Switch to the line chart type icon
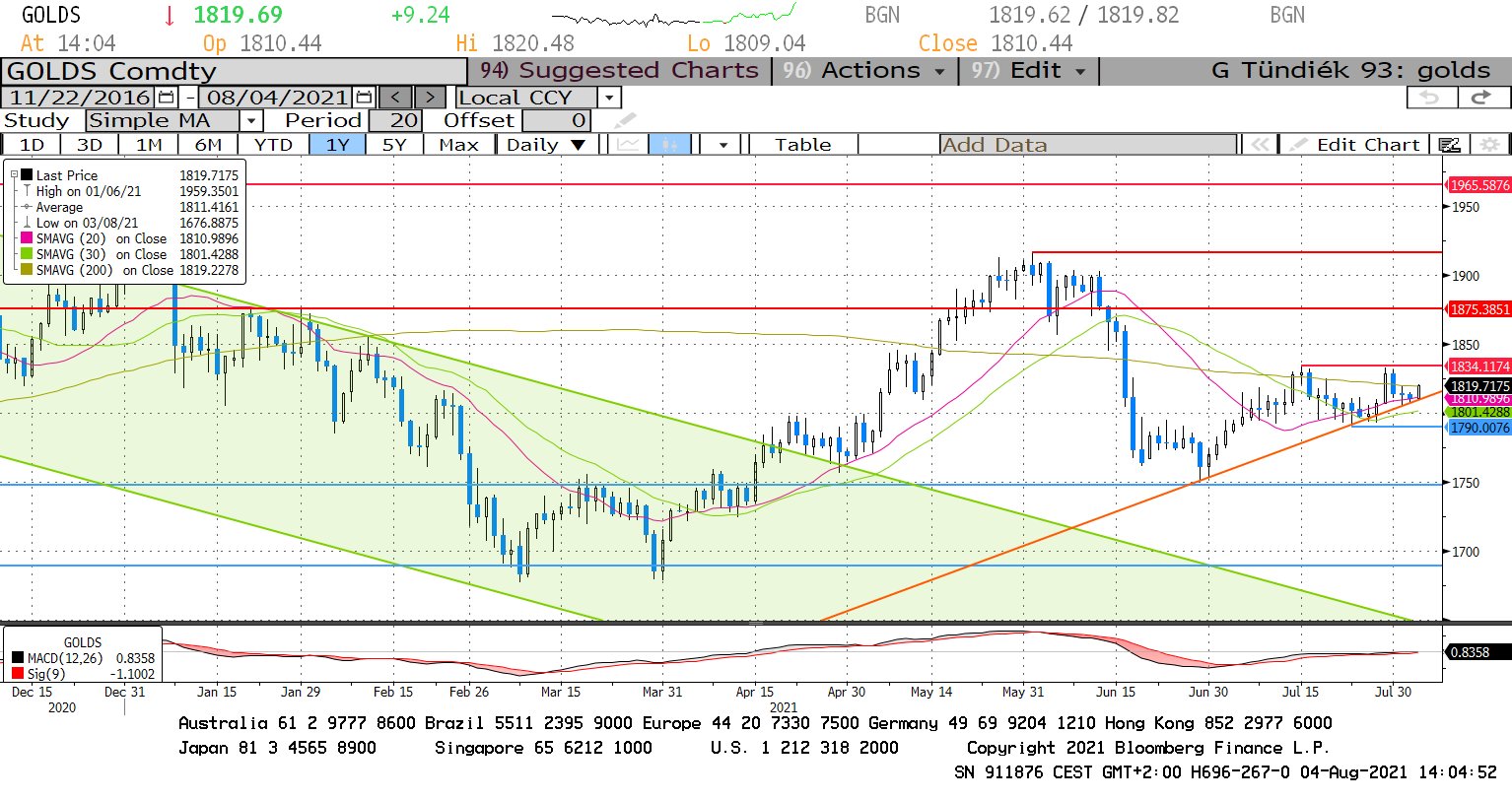 tap(627, 145)
